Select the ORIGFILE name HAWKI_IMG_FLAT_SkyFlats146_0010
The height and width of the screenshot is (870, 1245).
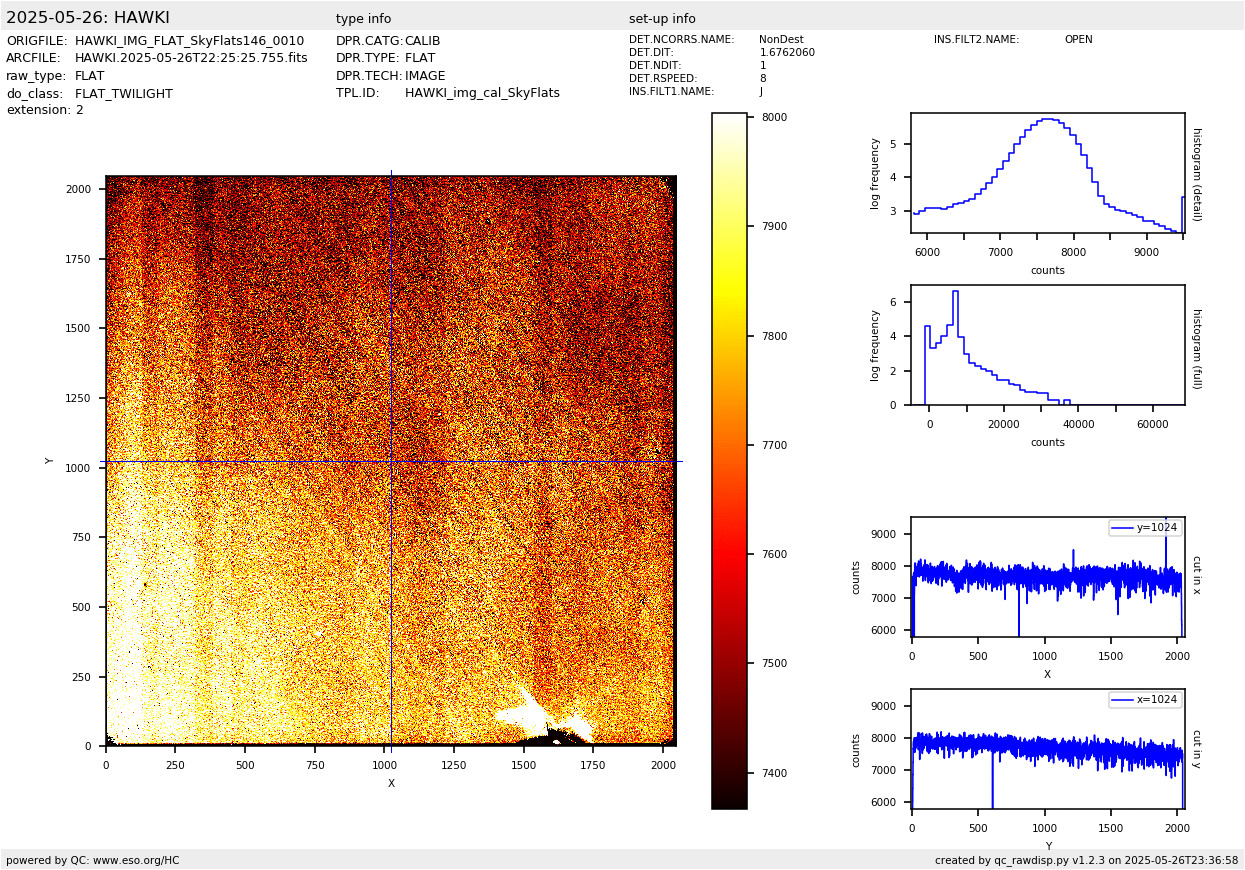(x=189, y=41)
